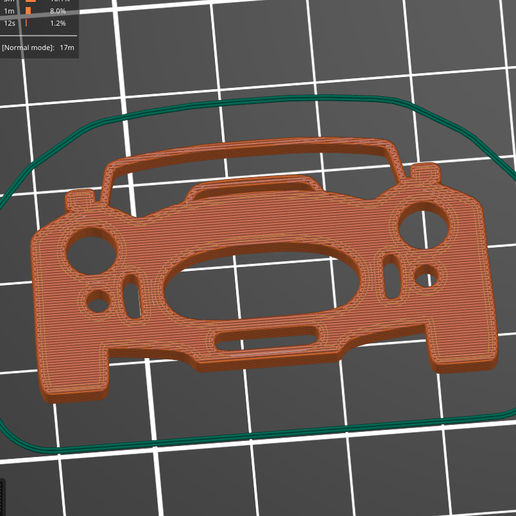Click the 12s legend row time

click(x=10, y=23)
